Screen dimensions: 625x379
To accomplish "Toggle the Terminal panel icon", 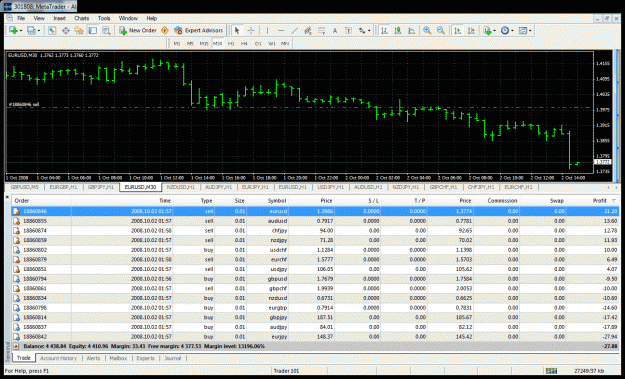I will click(x=92, y=30).
